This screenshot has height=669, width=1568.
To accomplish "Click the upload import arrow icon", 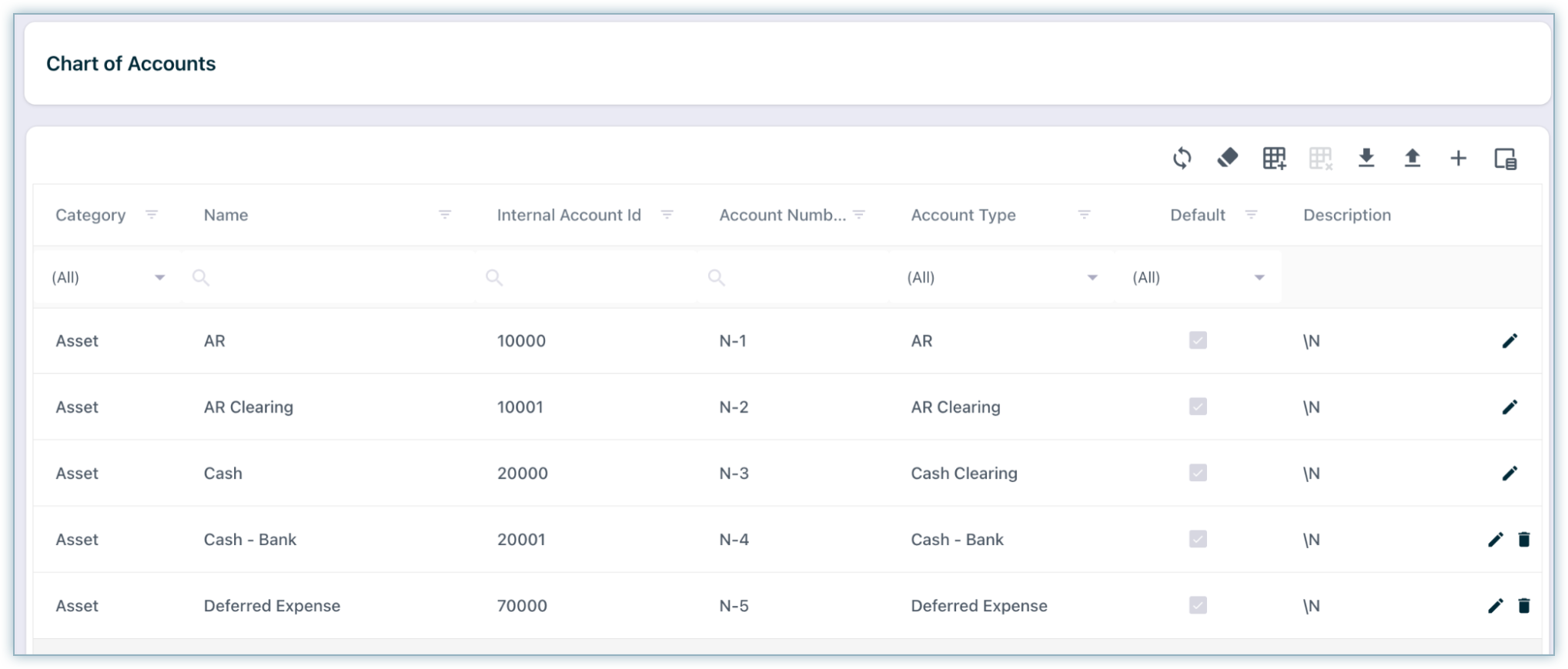I will [x=1413, y=159].
